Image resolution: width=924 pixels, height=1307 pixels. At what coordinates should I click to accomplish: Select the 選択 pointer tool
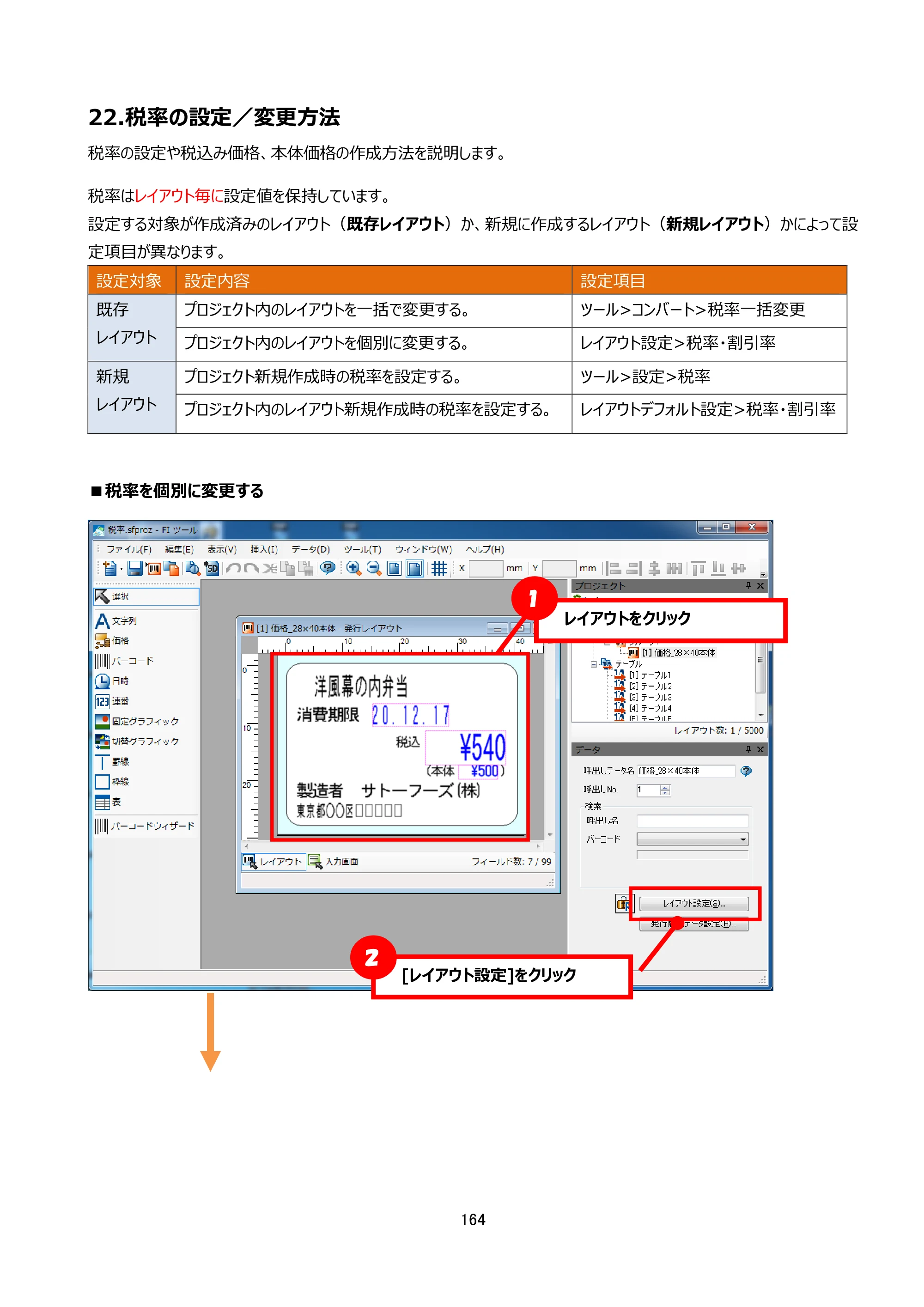pyautogui.click(x=146, y=596)
